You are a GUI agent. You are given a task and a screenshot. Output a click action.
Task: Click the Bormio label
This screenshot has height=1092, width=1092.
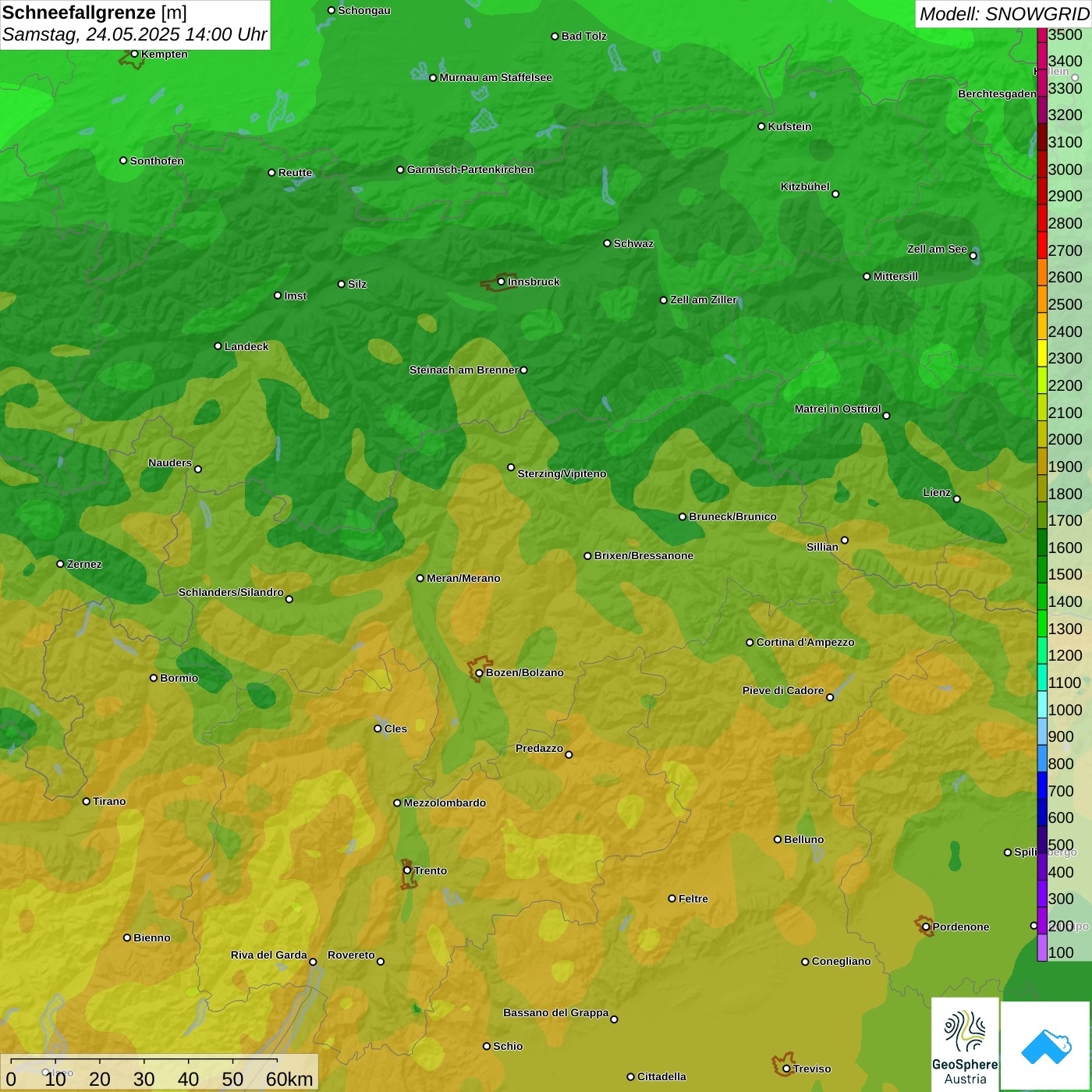(x=179, y=678)
